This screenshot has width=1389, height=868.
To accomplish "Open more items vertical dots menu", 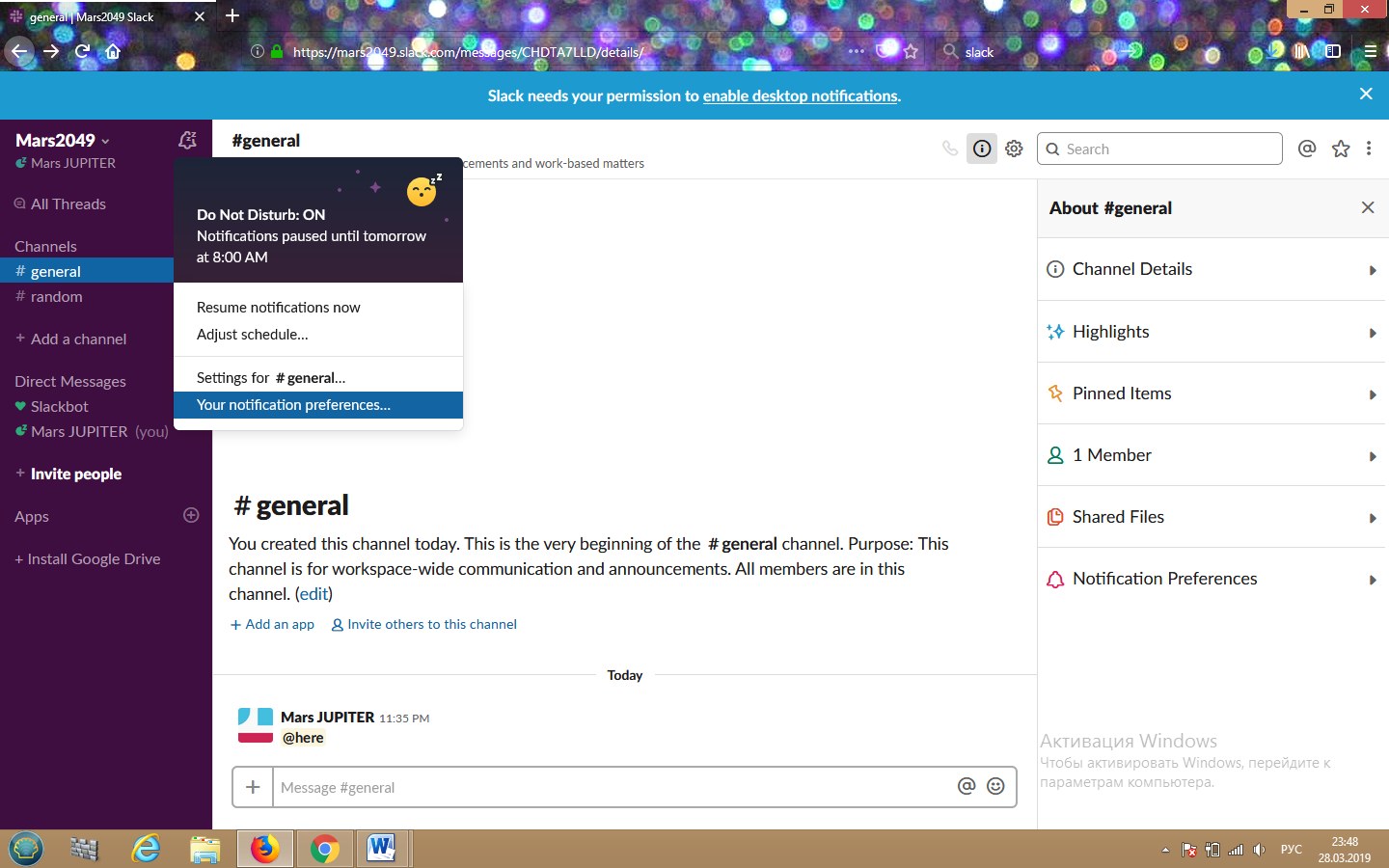I will pyautogui.click(x=1369, y=149).
